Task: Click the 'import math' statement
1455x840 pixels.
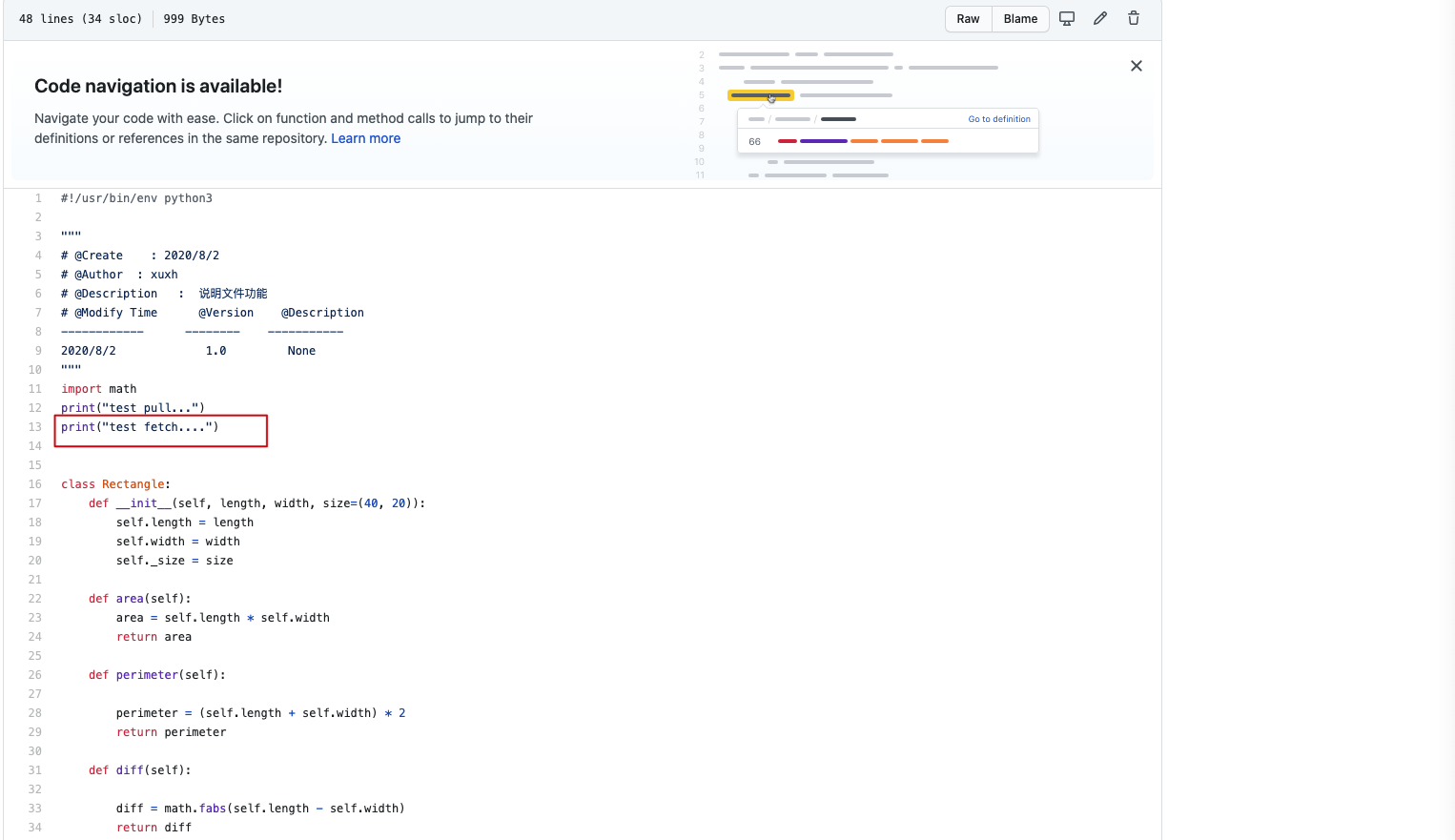Action: coord(99,389)
